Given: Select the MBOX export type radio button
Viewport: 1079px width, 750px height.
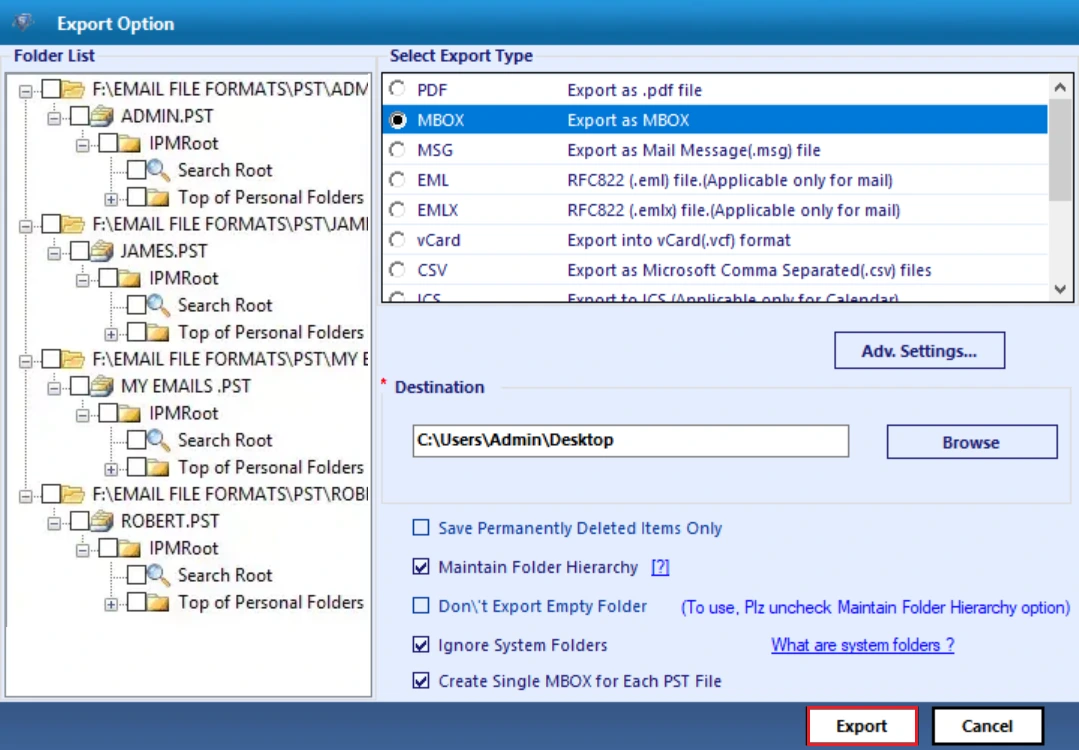Looking at the screenshot, I should tap(398, 120).
